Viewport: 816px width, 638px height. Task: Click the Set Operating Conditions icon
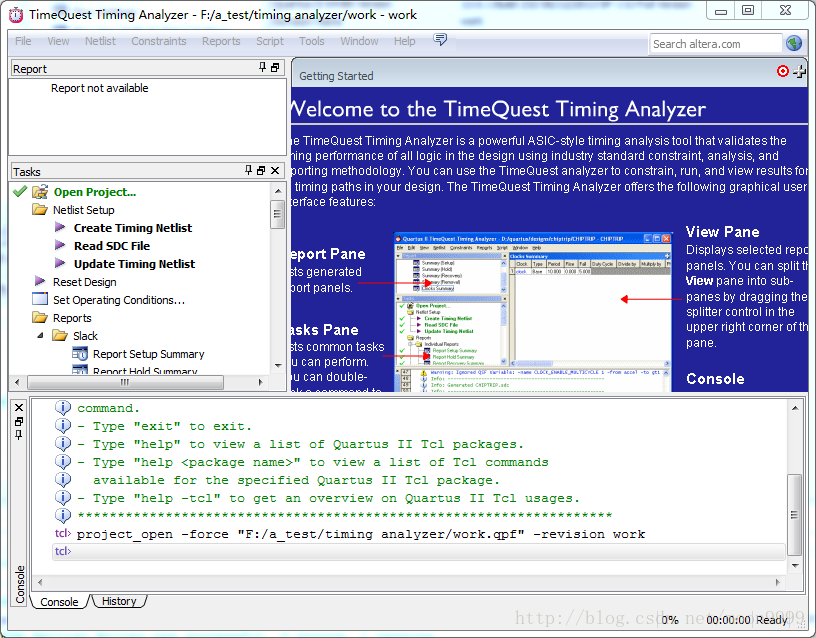pyautogui.click(x=39, y=300)
